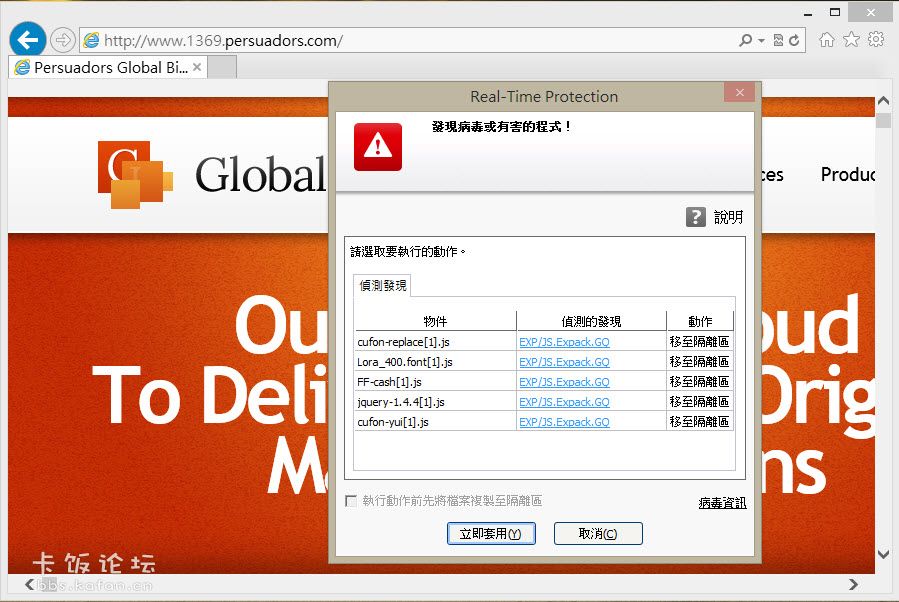Change action 移至隔離區 for cufon-yui[1].js

[x=699, y=422]
